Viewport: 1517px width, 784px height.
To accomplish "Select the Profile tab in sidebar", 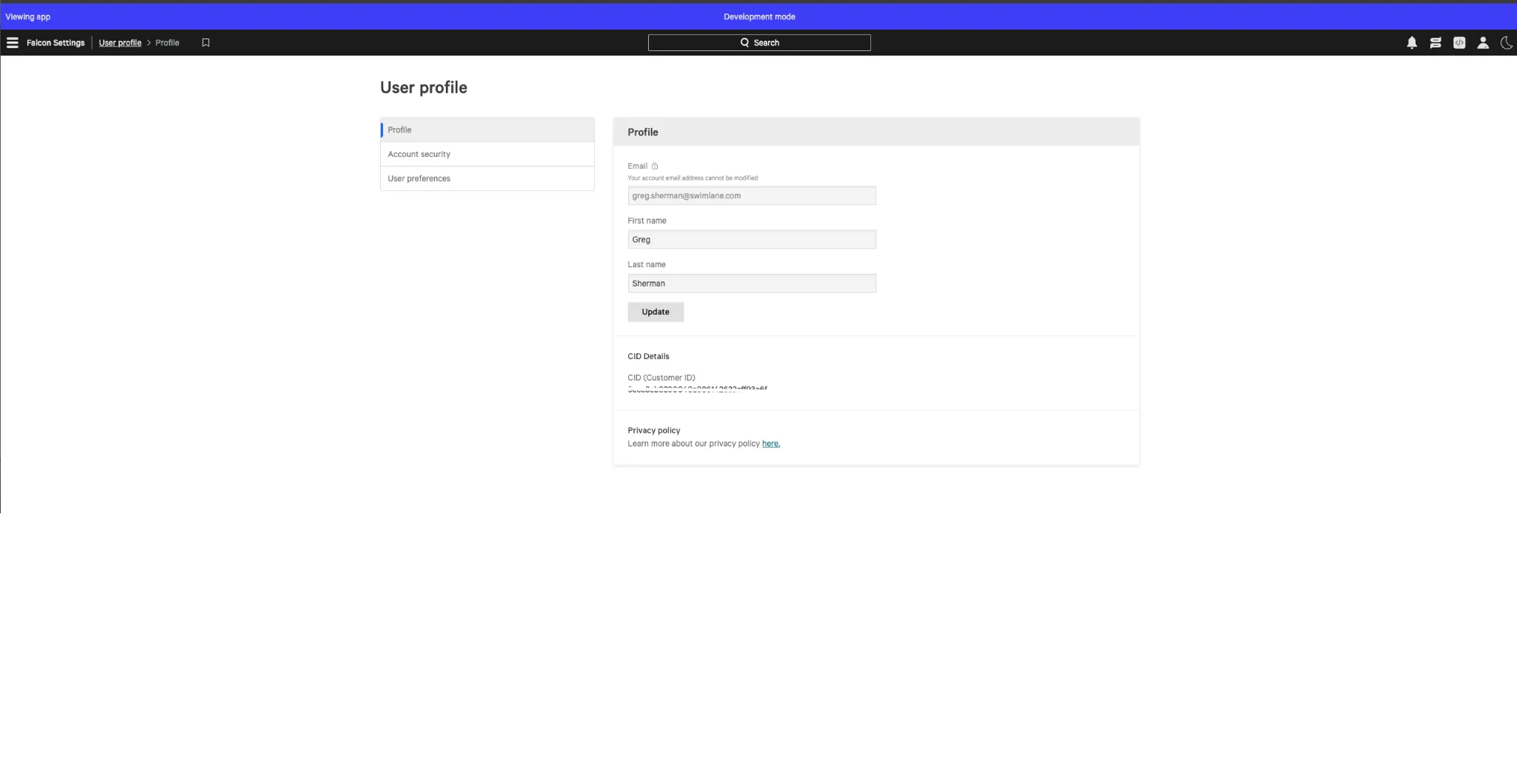I will [487, 130].
